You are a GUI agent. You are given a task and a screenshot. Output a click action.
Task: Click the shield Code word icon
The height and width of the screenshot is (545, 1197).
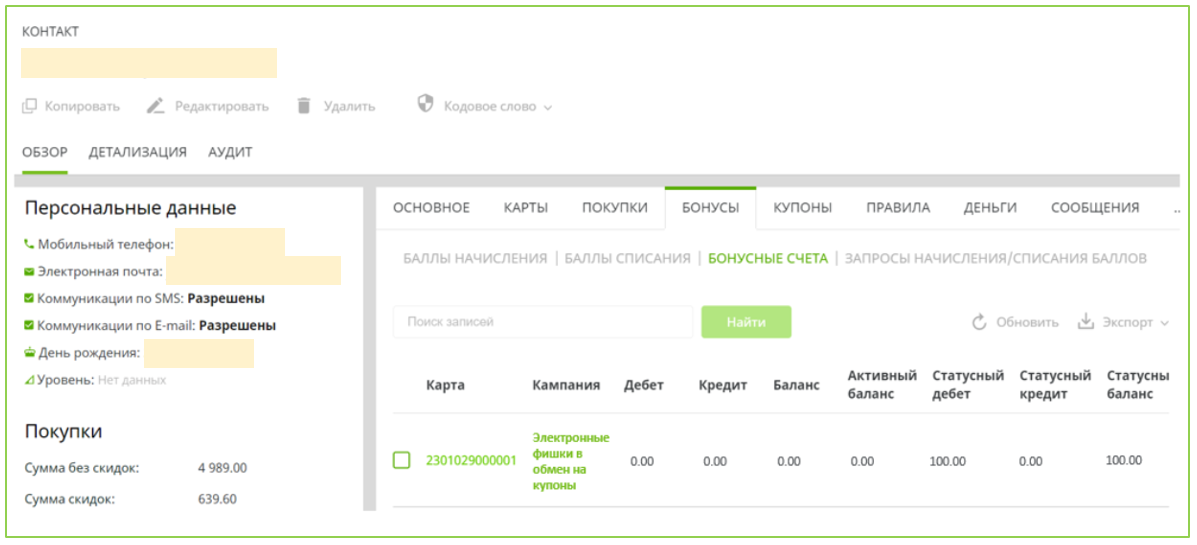coord(425,105)
